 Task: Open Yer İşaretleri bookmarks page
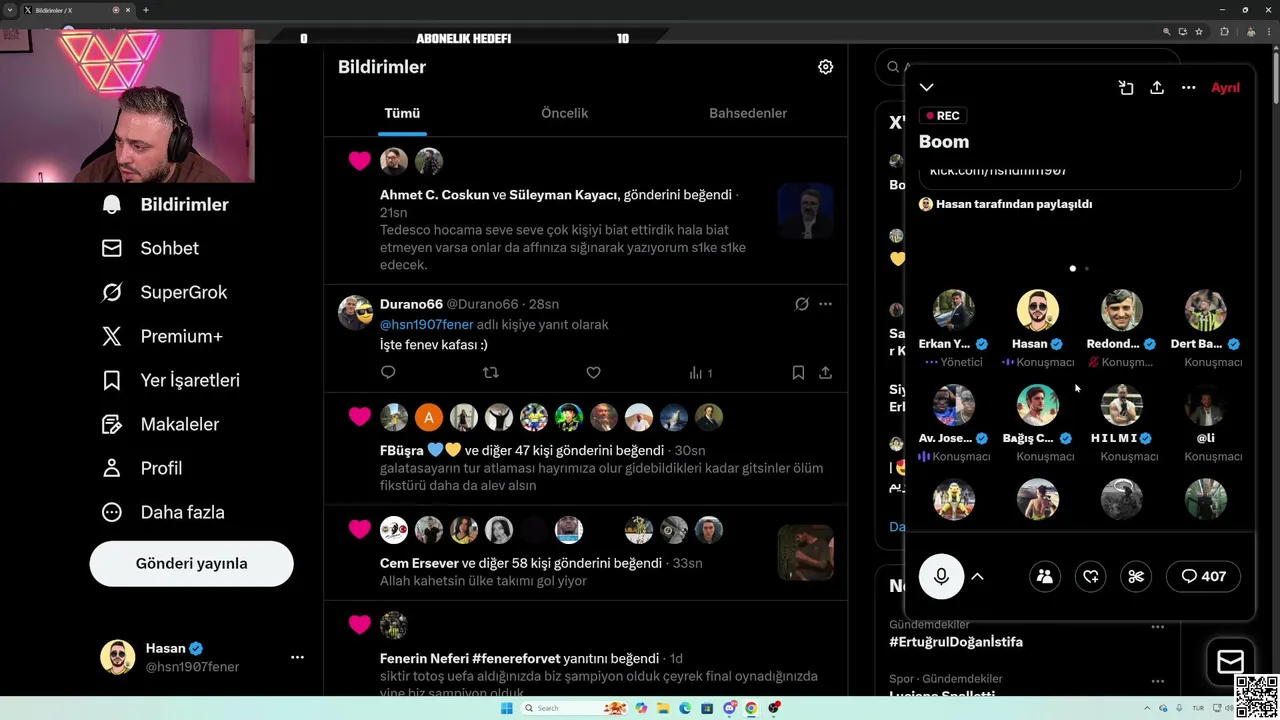point(171,380)
